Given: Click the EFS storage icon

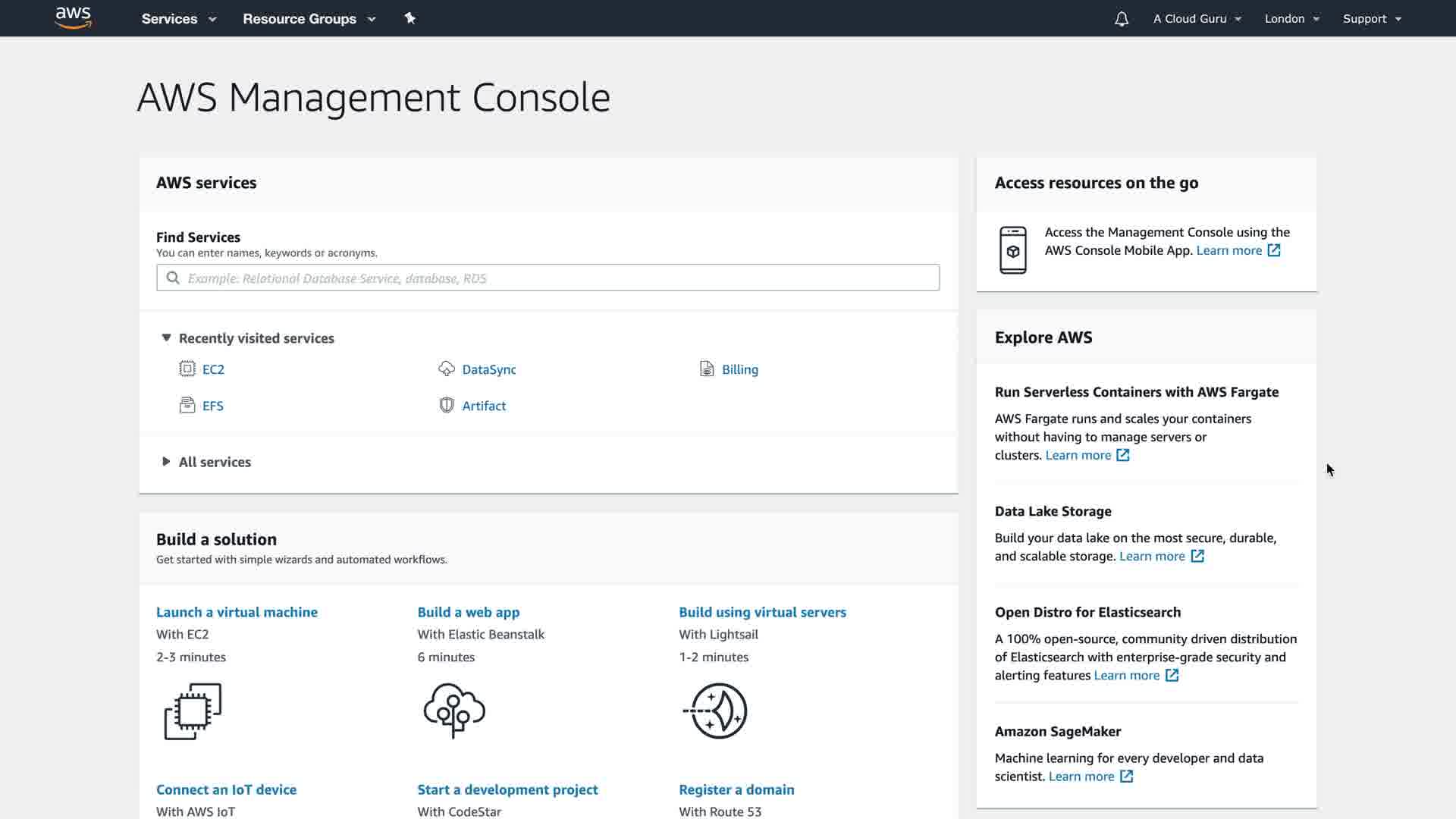Looking at the screenshot, I should (187, 406).
